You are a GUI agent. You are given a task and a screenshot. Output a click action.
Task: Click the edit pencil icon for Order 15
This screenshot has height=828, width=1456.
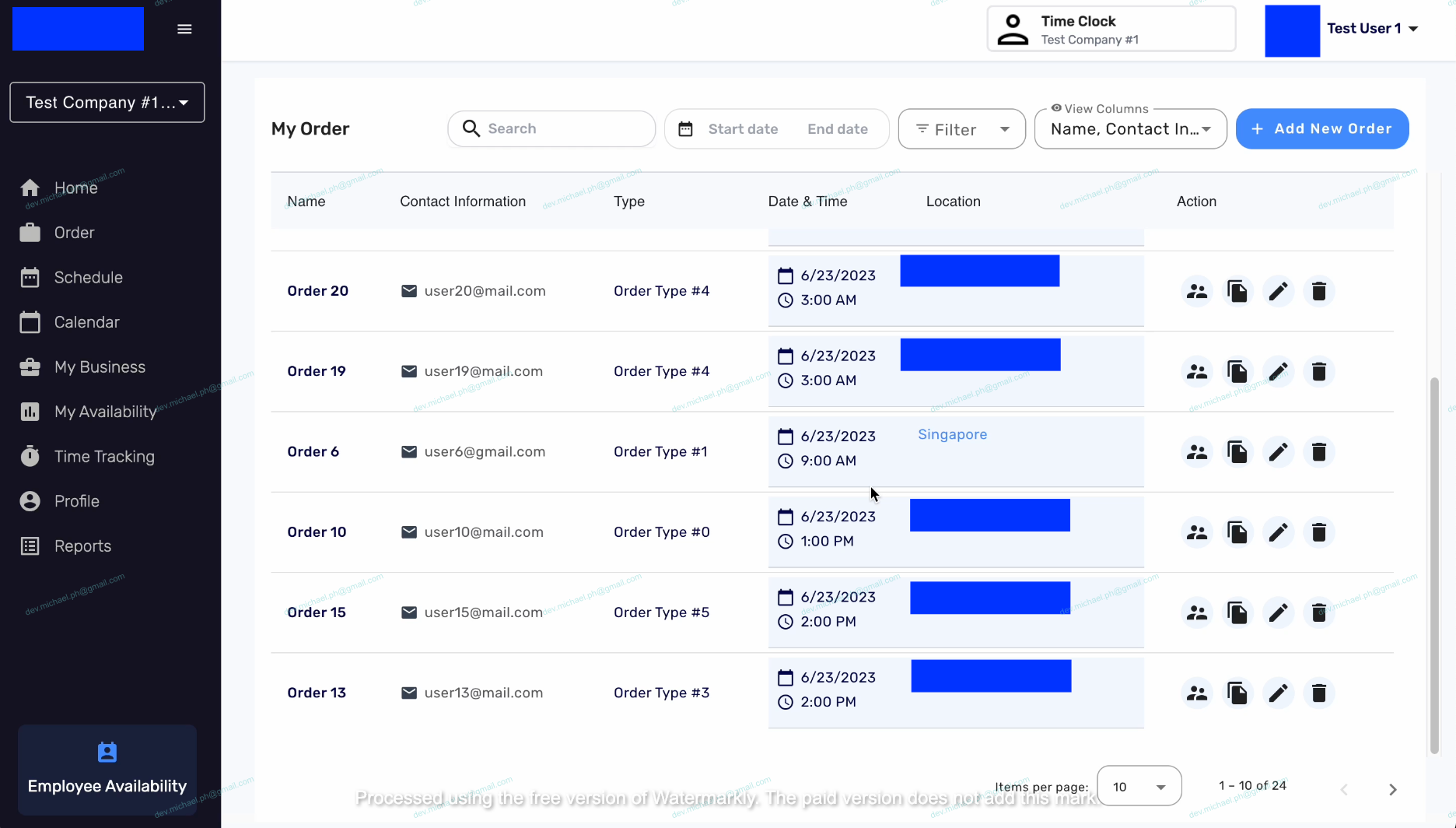pyautogui.click(x=1278, y=613)
